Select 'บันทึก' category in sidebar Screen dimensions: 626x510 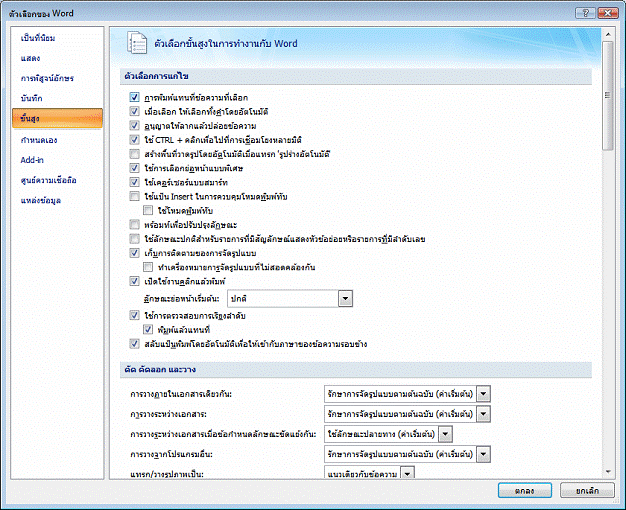tap(57, 98)
